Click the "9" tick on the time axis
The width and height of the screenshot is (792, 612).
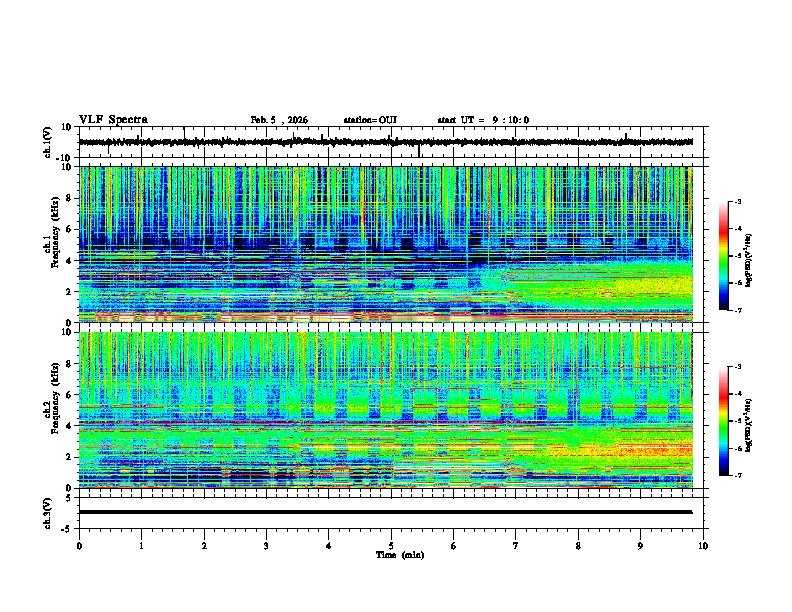coord(640,546)
